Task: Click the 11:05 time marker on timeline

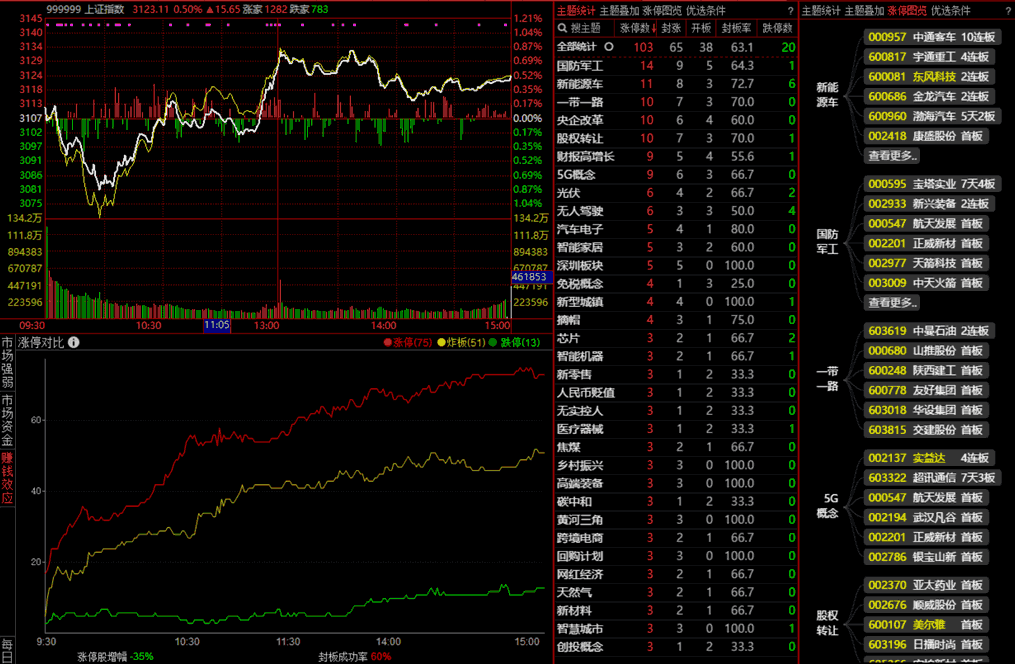Action: [x=217, y=325]
